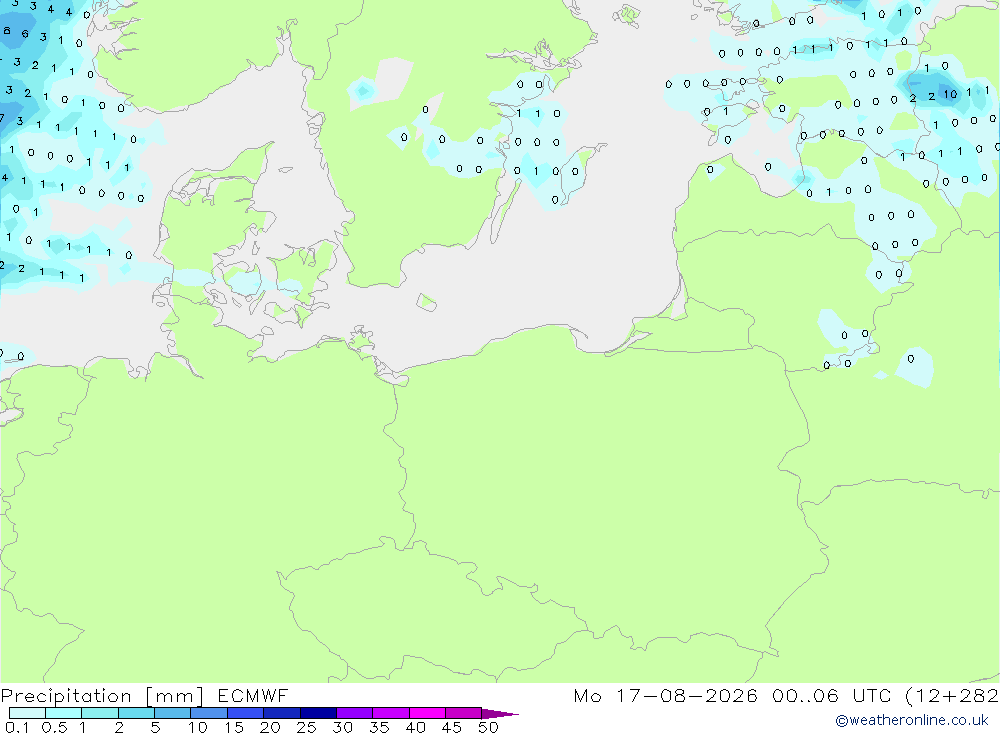
Task: Click the "ECMWF" model name text
Action: tap(253, 695)
